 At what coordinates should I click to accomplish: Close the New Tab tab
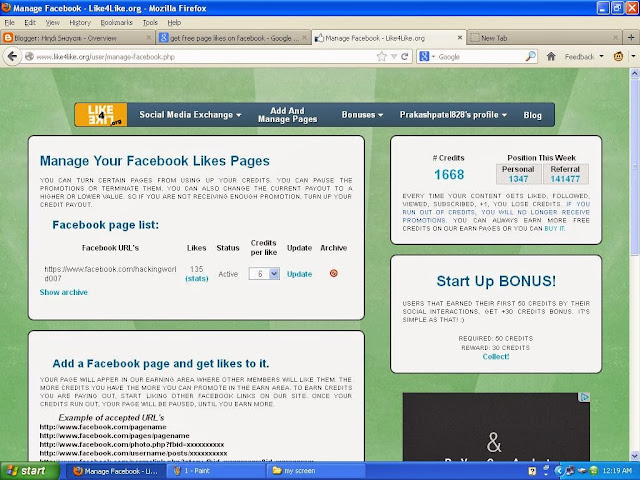pyautogui.click(x=616, y=38)
